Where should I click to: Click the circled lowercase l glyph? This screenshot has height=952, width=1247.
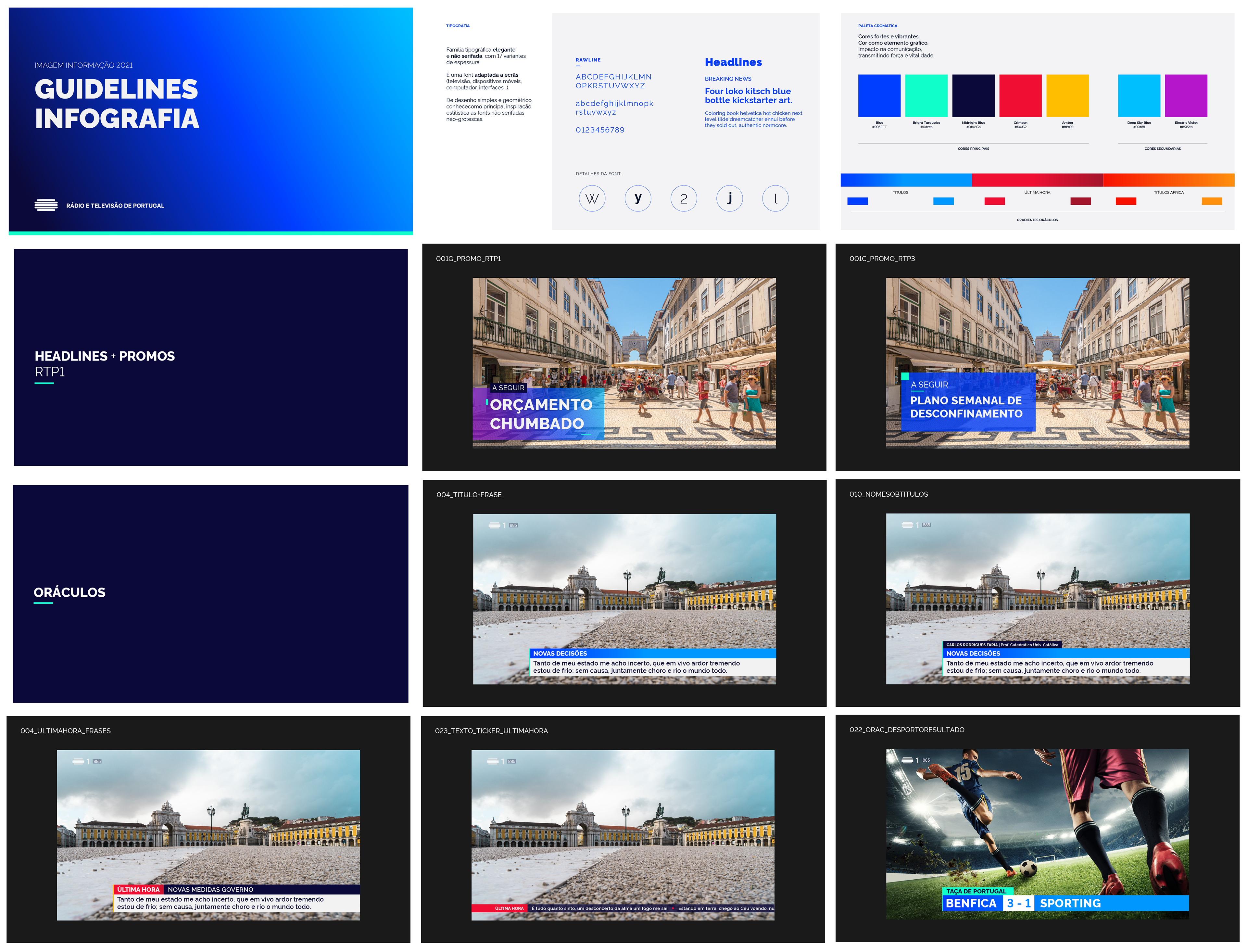[775, 199]
